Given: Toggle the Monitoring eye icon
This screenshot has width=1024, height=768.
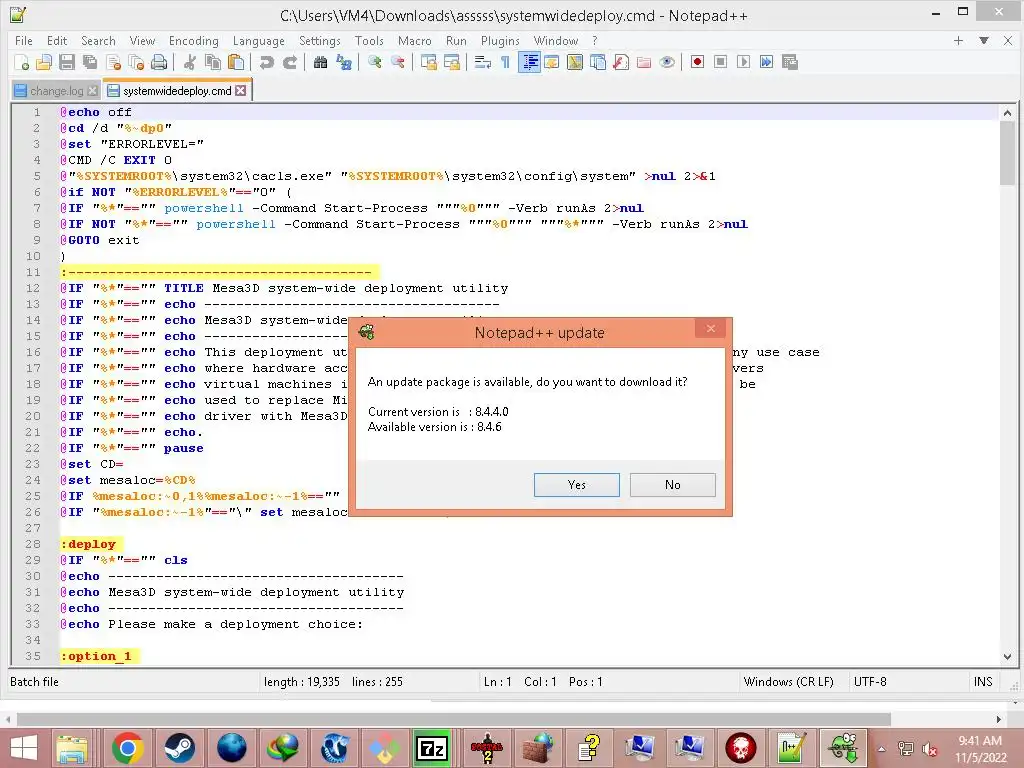Looking at the screenshot, I should click(667, 62).
